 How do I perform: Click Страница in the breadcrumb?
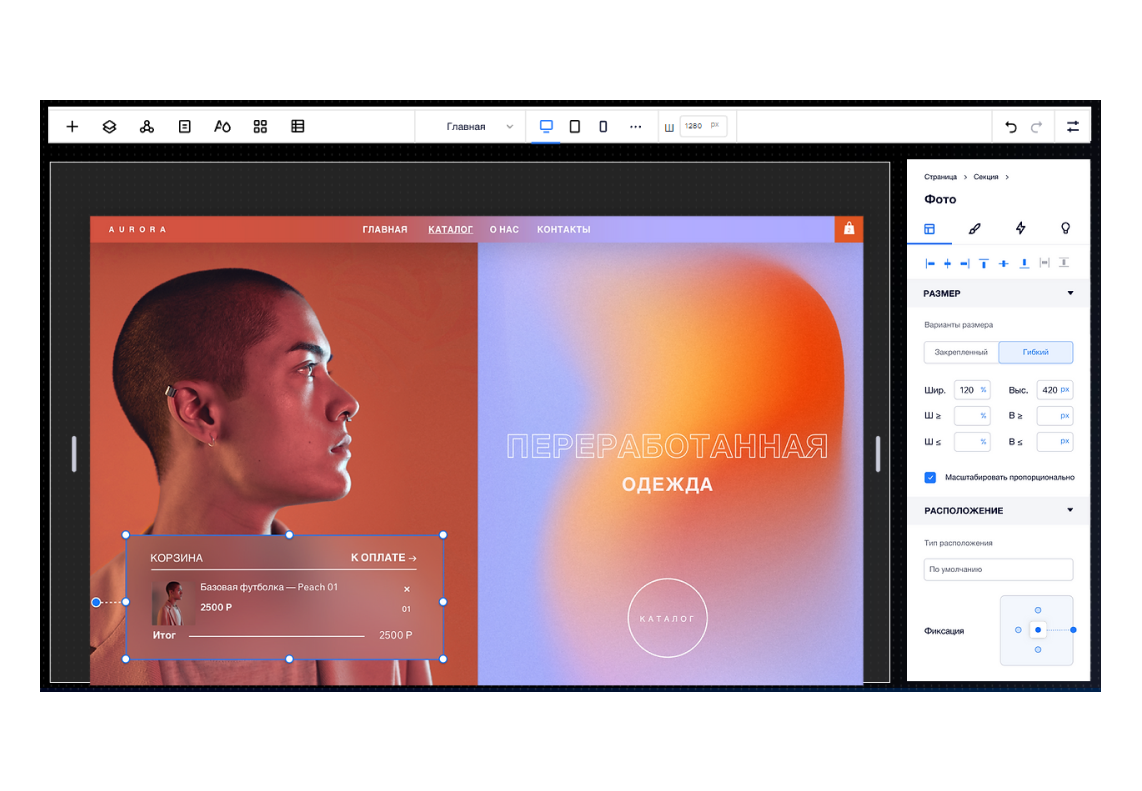[x=940, y=177]
